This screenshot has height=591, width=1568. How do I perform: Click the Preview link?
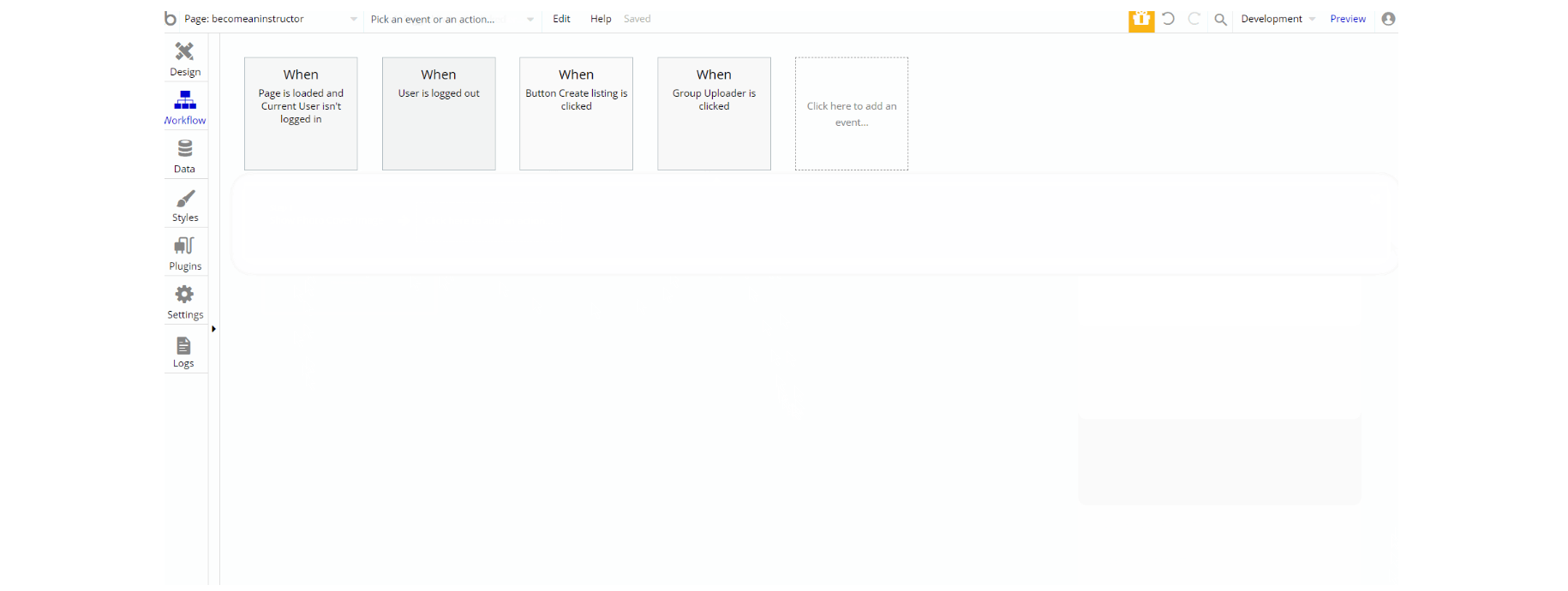pos(1348,19)
